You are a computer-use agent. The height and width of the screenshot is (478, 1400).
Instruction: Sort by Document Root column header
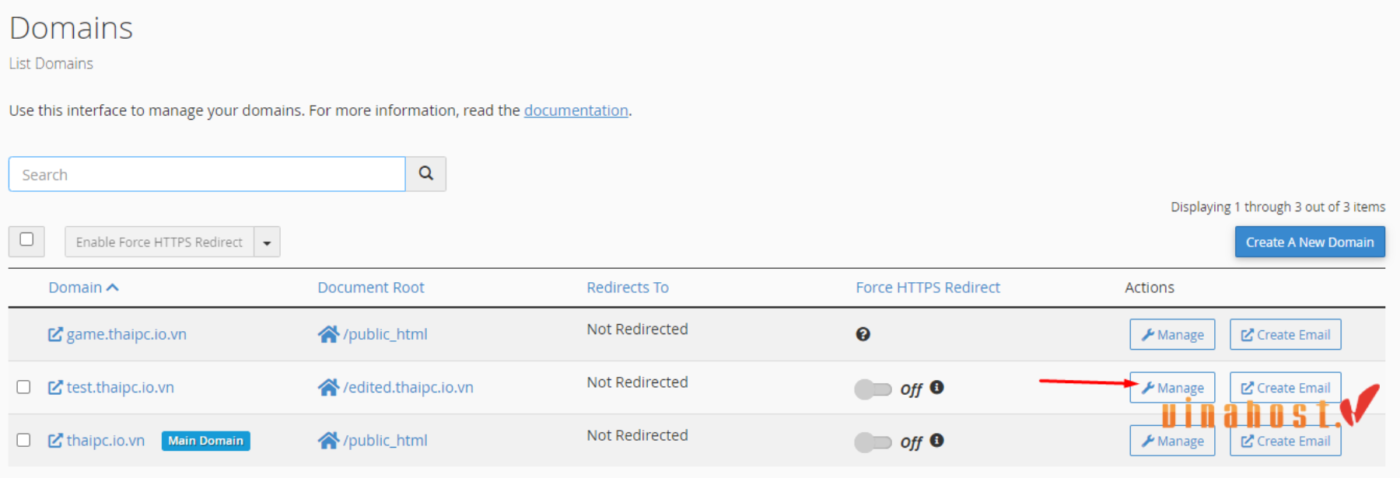(371, 287)
